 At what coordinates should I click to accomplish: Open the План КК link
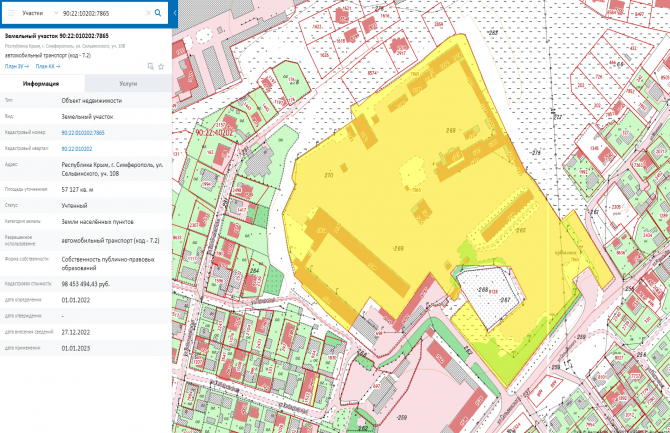(x=48, y=66)
